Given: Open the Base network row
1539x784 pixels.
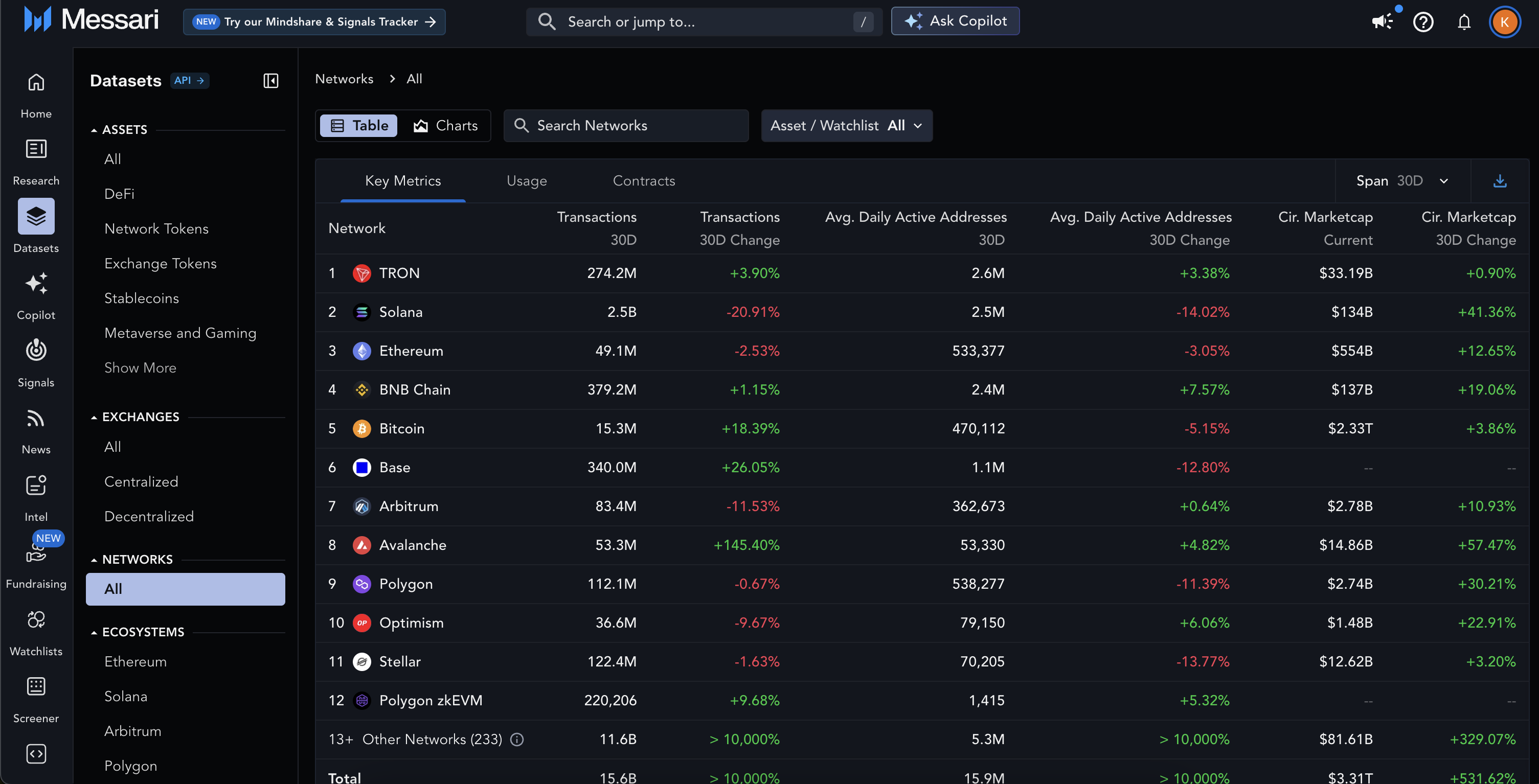Looking at the screenshot, I should [922, 468].
